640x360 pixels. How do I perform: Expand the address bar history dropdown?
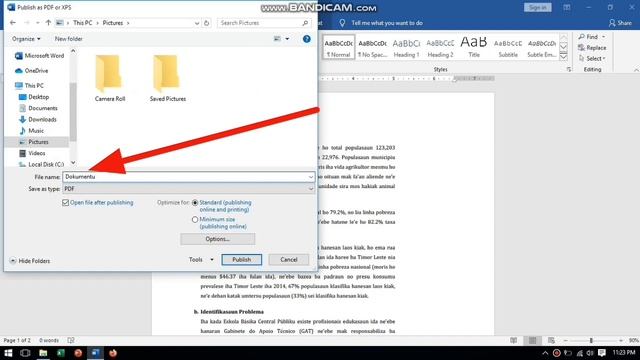(197, 23)
